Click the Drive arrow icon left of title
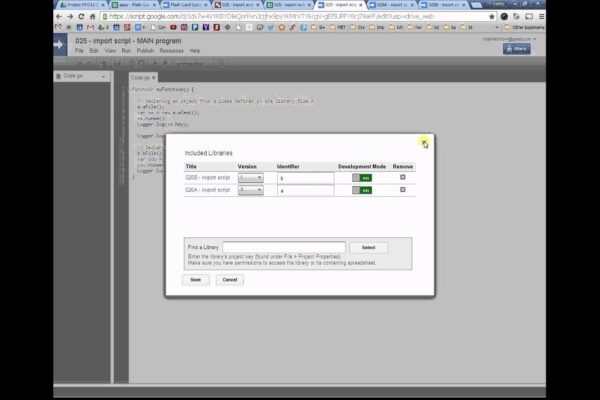Image resolution: width=600 pixels, height=400 pixels. click(x=59, y=45)
